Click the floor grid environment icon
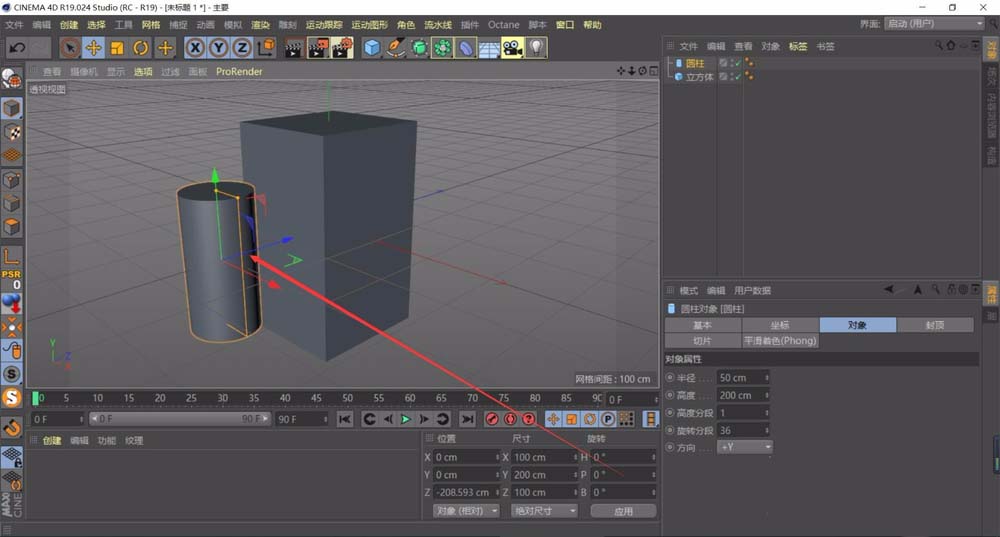Image resolution: width=1000 pixels, height=537 pixels. pos(489,48)
